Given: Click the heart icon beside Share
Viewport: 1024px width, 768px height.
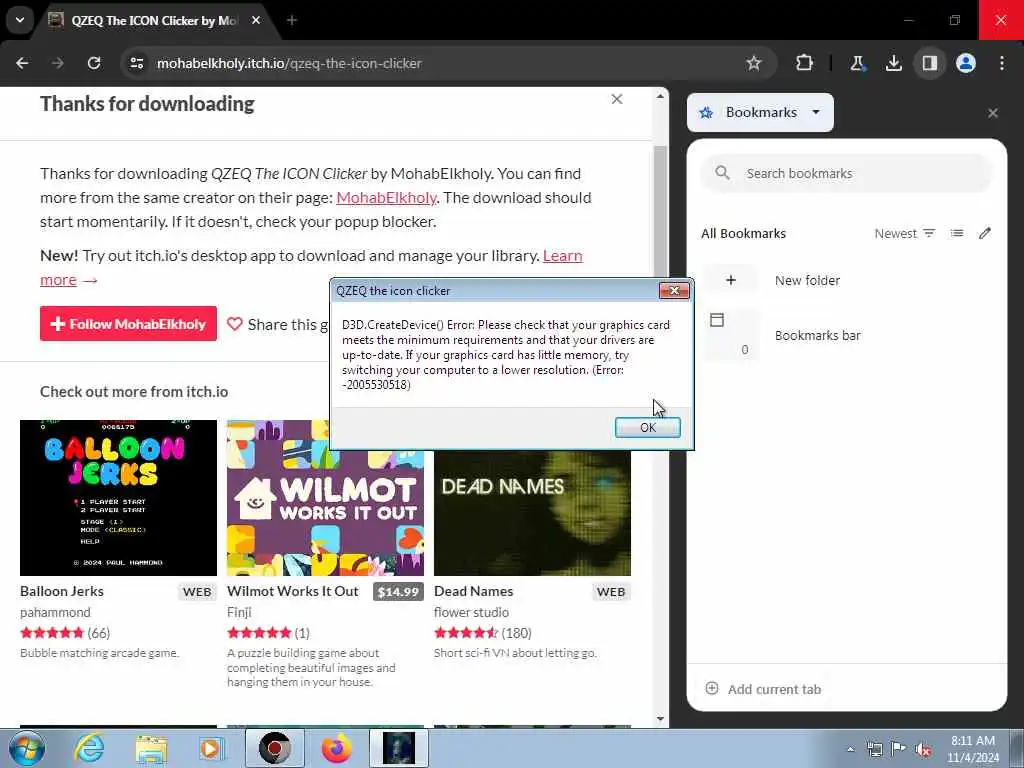Looking at the screenshot, I should click(234, 324).
